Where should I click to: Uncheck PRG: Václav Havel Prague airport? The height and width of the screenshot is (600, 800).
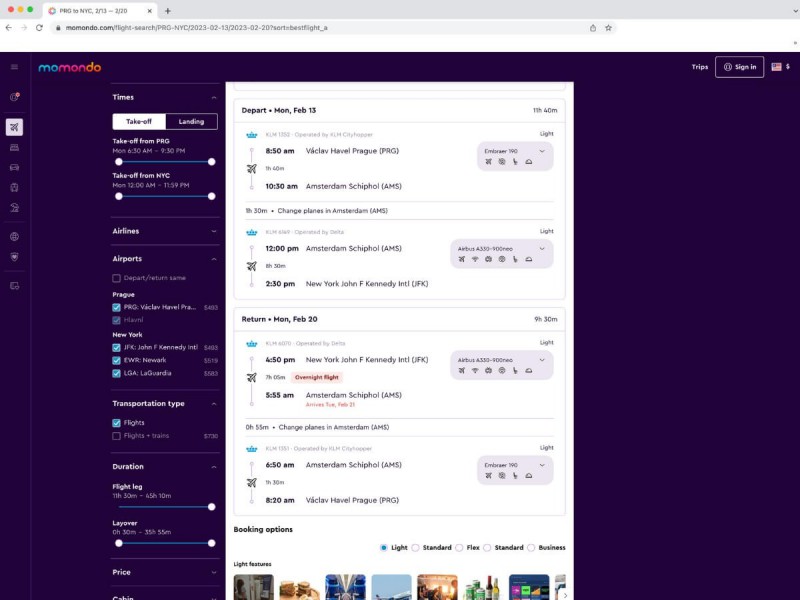[x=116, y=307]
